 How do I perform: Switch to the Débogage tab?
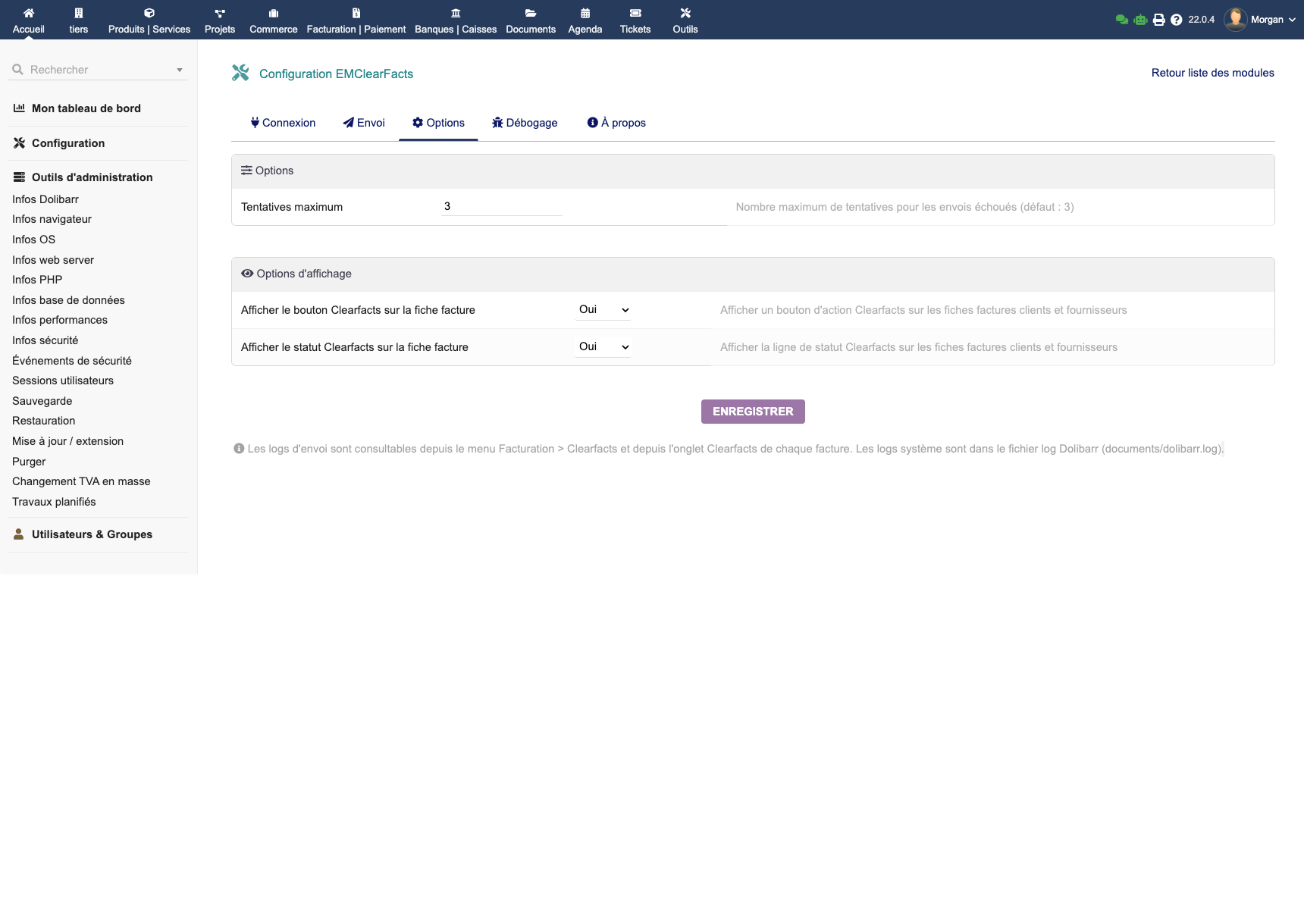[525, 123]
